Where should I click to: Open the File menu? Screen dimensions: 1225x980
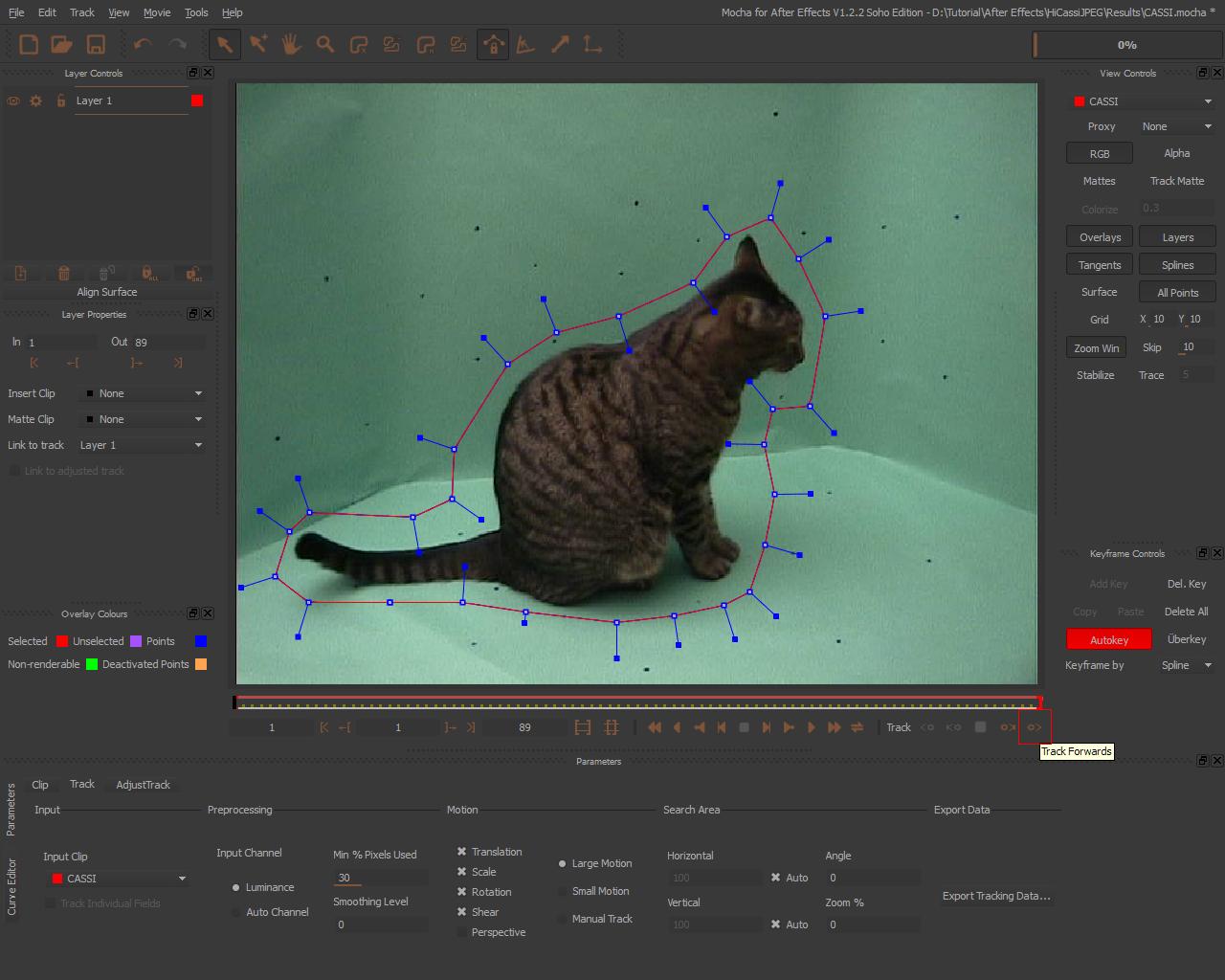16,12
